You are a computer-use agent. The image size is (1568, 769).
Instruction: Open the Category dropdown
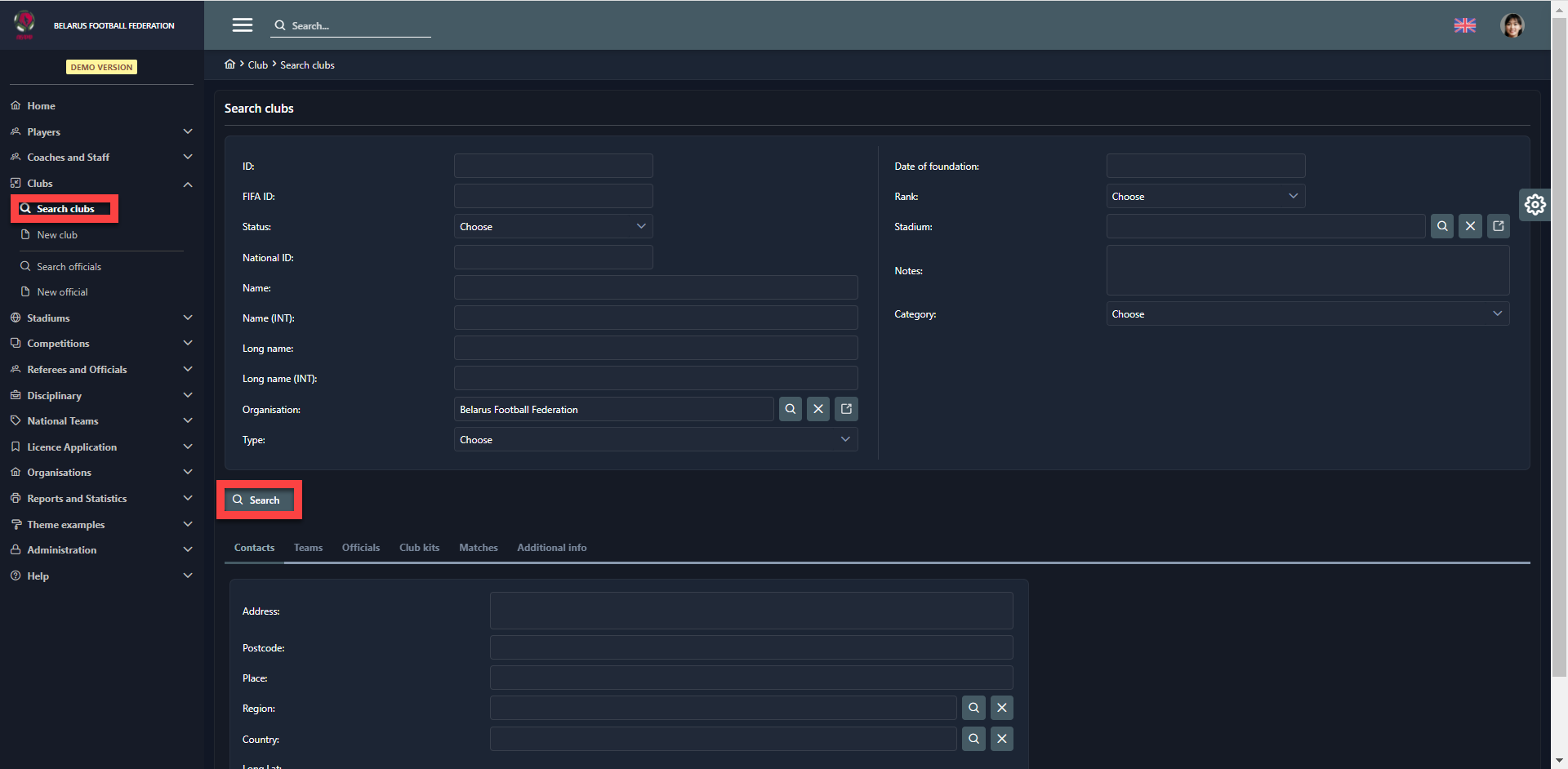pos(1307,314)
